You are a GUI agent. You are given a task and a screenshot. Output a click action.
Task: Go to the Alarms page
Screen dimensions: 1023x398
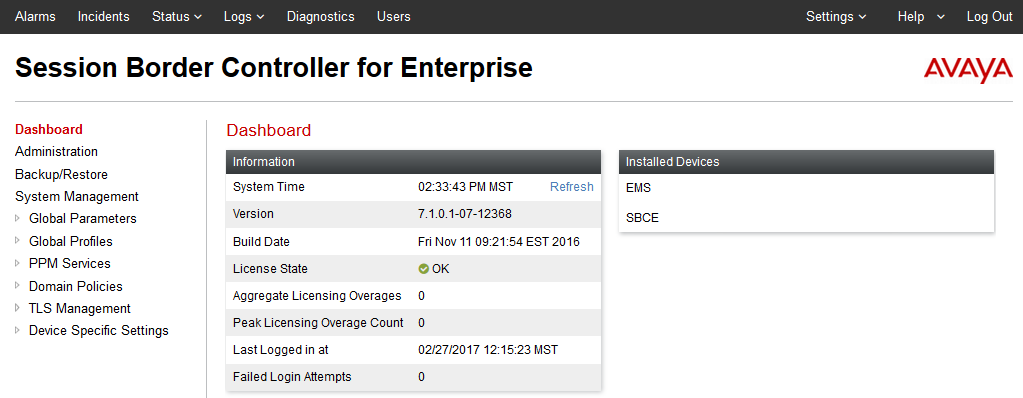[35, 17]
